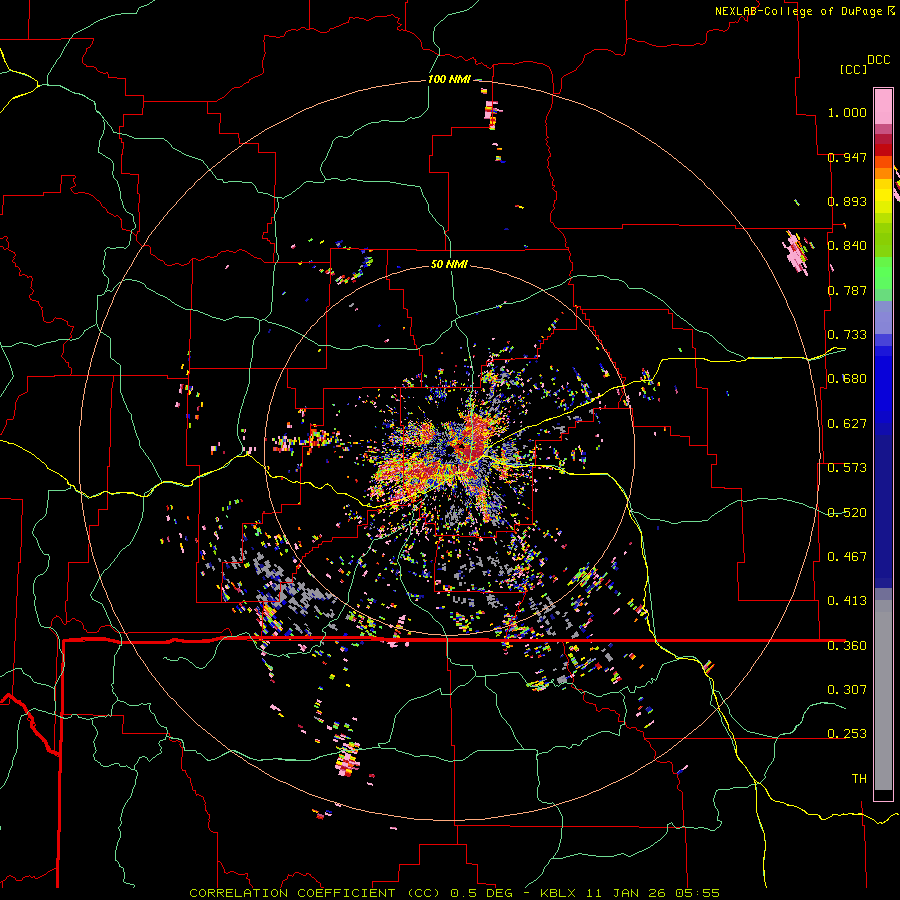Click the TH threshold label on legend

[x=859, y=779]
